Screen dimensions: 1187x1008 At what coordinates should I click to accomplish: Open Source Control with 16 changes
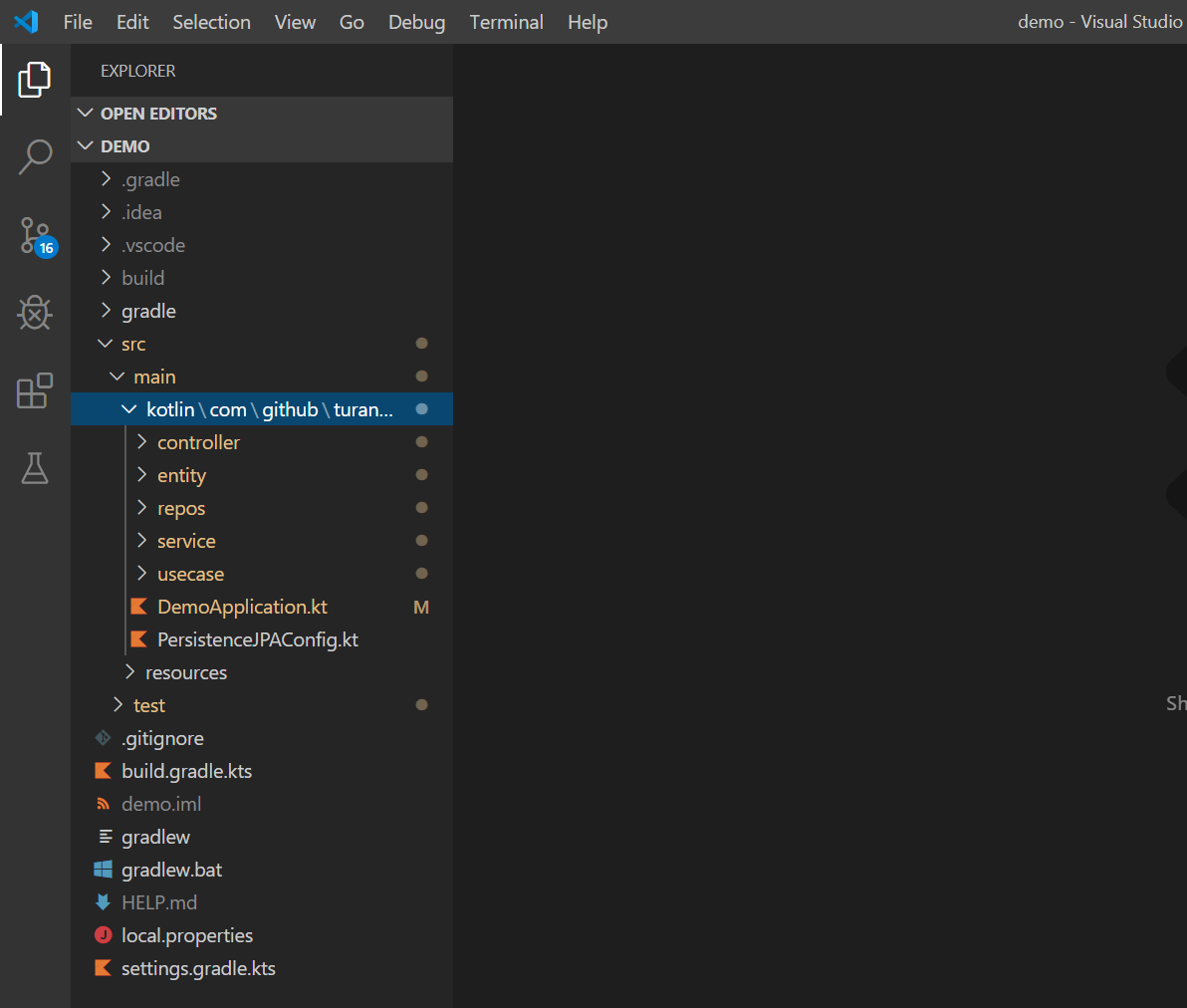click(36, 236)
